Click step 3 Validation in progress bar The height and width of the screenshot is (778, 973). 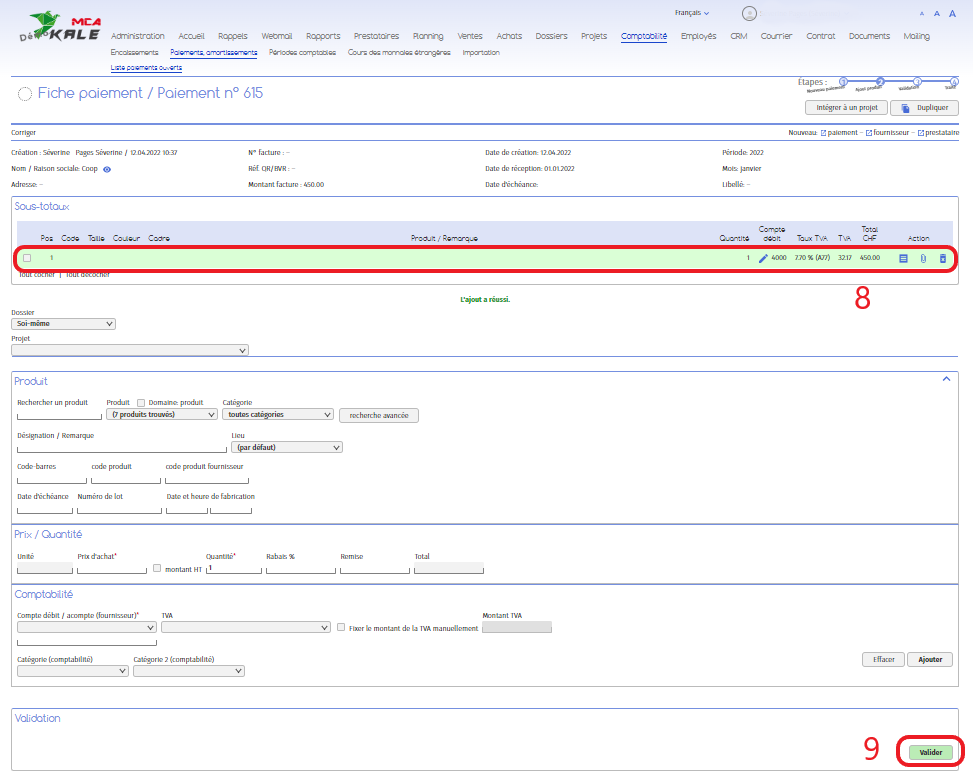coord(917,82)
